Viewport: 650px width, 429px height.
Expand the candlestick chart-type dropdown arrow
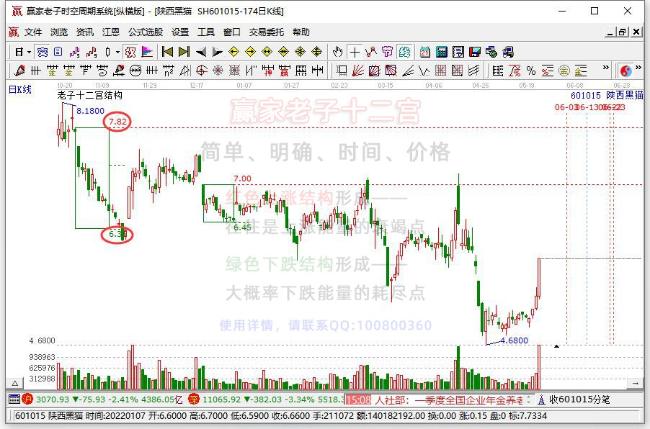pyautogui.click(x=118, y=52)
